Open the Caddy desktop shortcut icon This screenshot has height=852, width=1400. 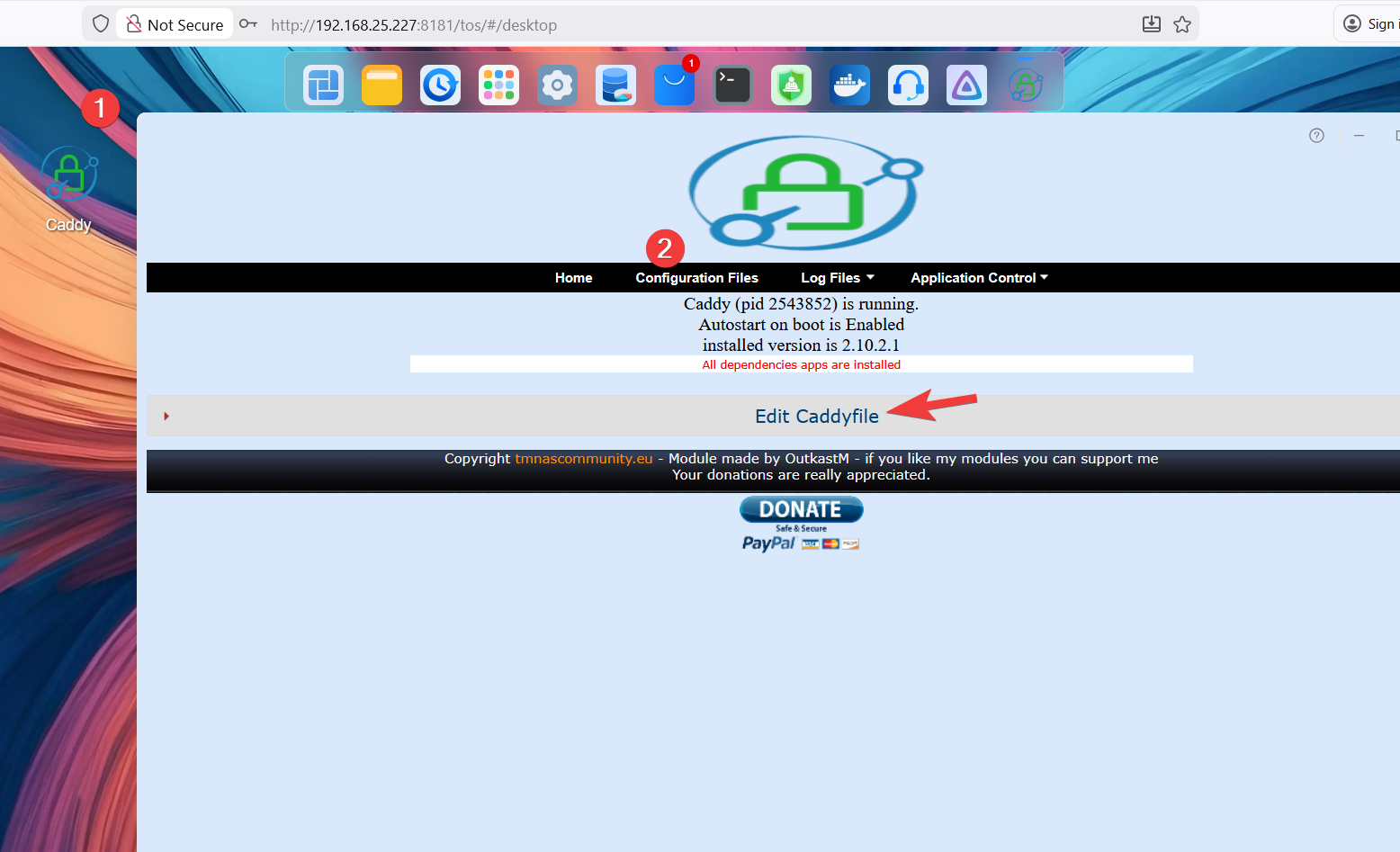point(69,175)
